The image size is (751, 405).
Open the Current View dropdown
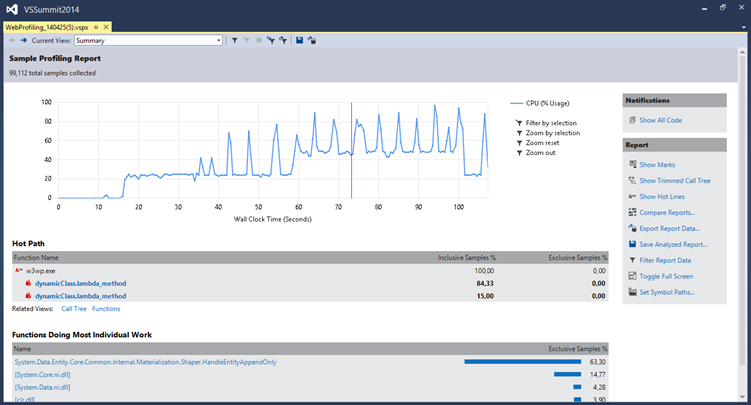[x=218, y=41]
